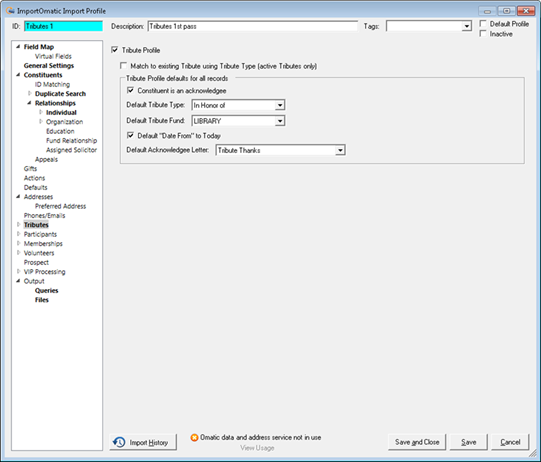Select ID Matching in the tree
541x462 pixels.
tap(52, 84)
